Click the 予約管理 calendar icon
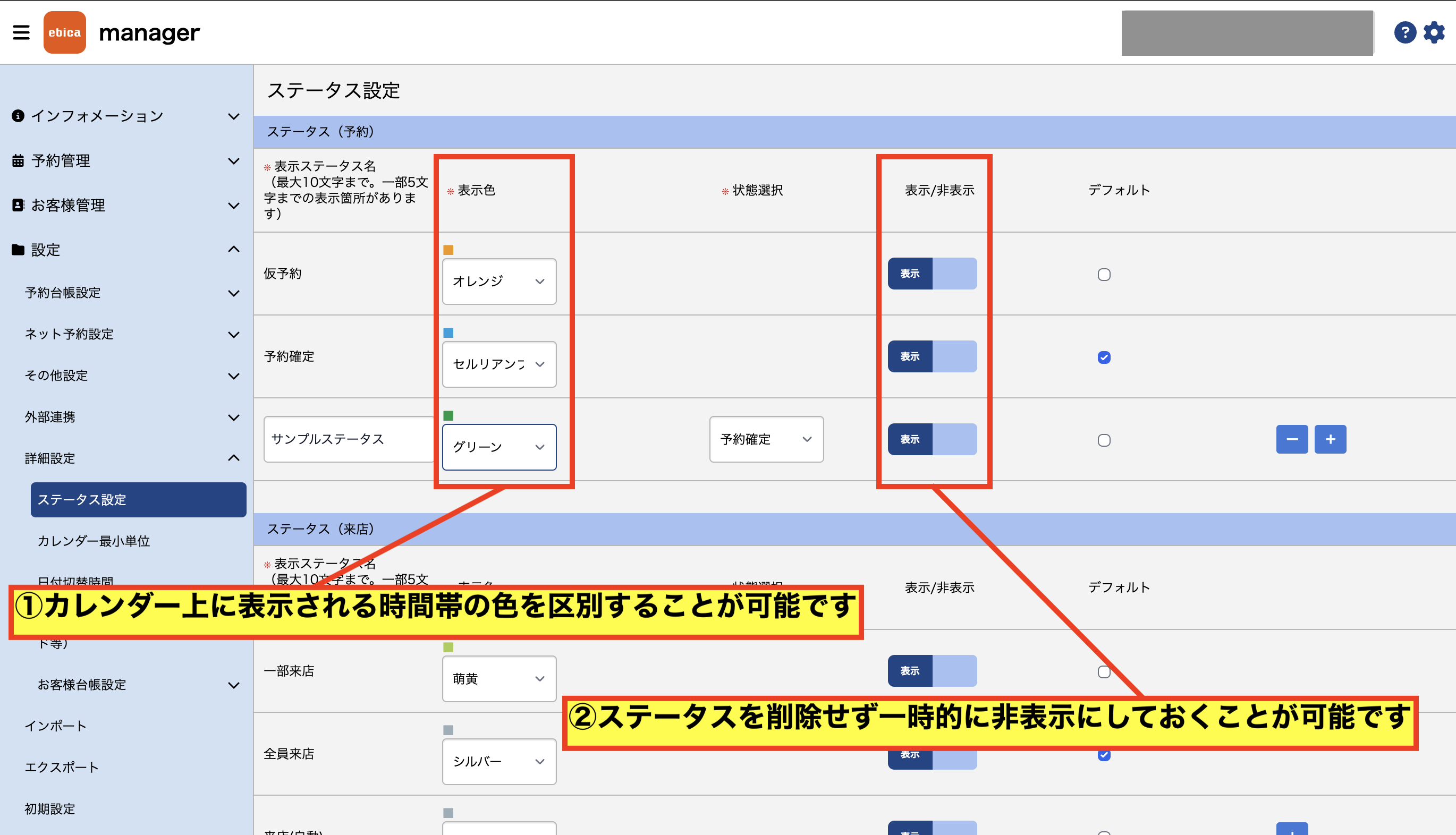 18,160
